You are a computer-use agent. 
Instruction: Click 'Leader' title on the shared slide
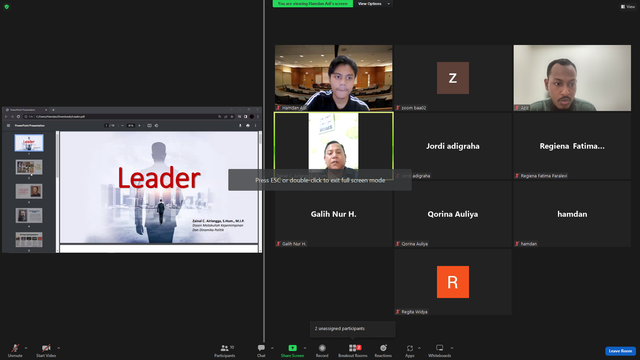tap(159, 178)
